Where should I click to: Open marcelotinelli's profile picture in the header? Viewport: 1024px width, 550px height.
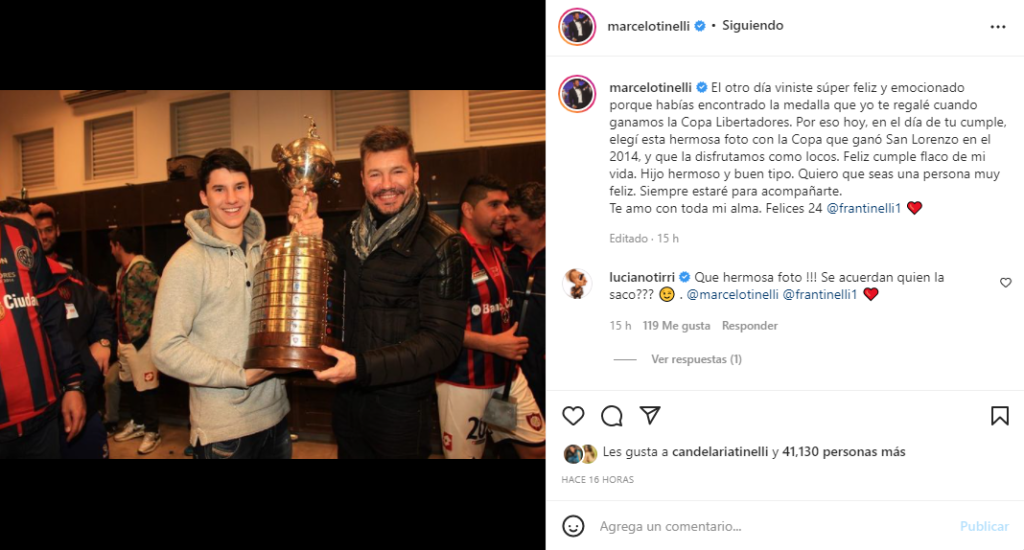coord(577,27)
